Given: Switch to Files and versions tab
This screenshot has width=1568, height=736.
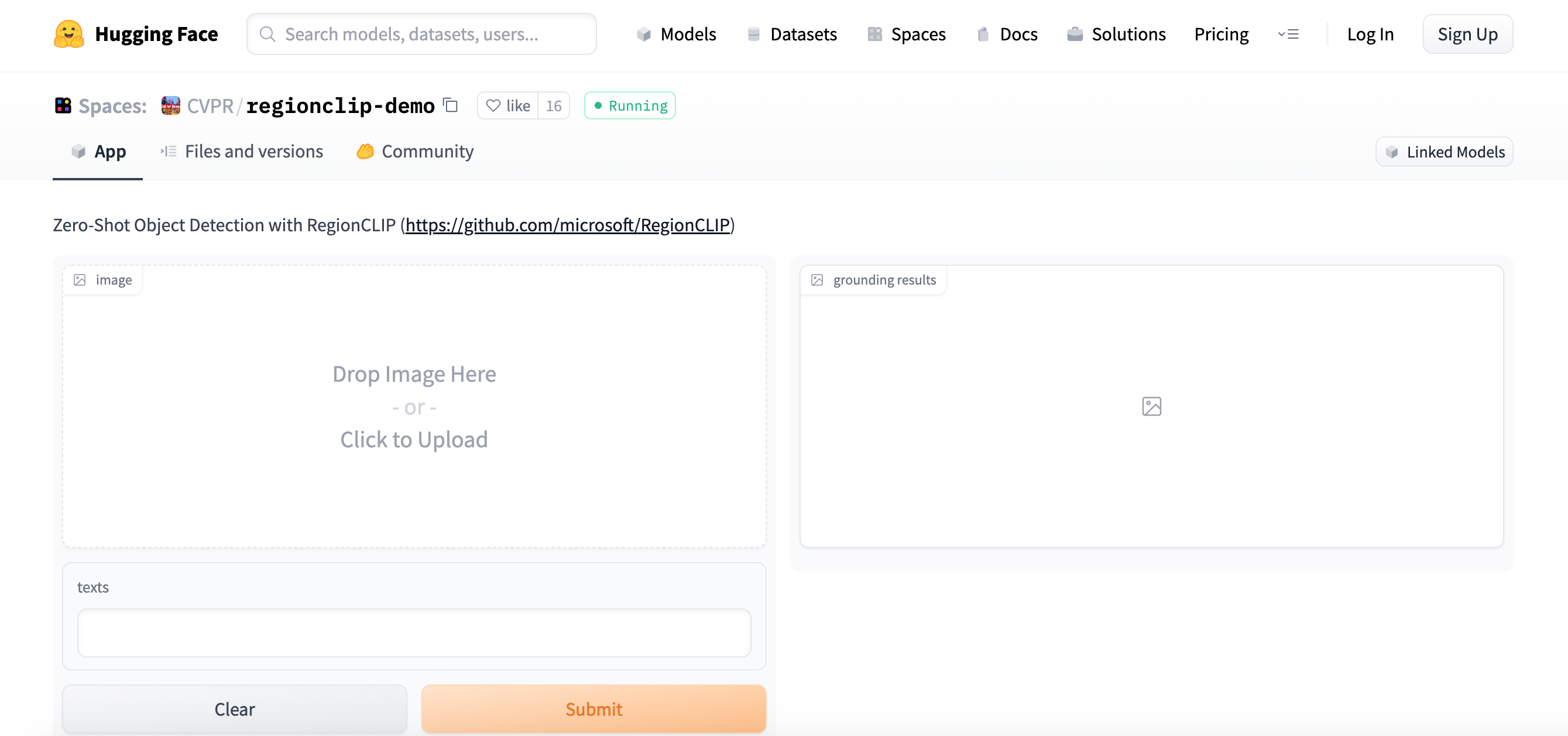Looking at the screenshot, I should [x=242, y=152].
